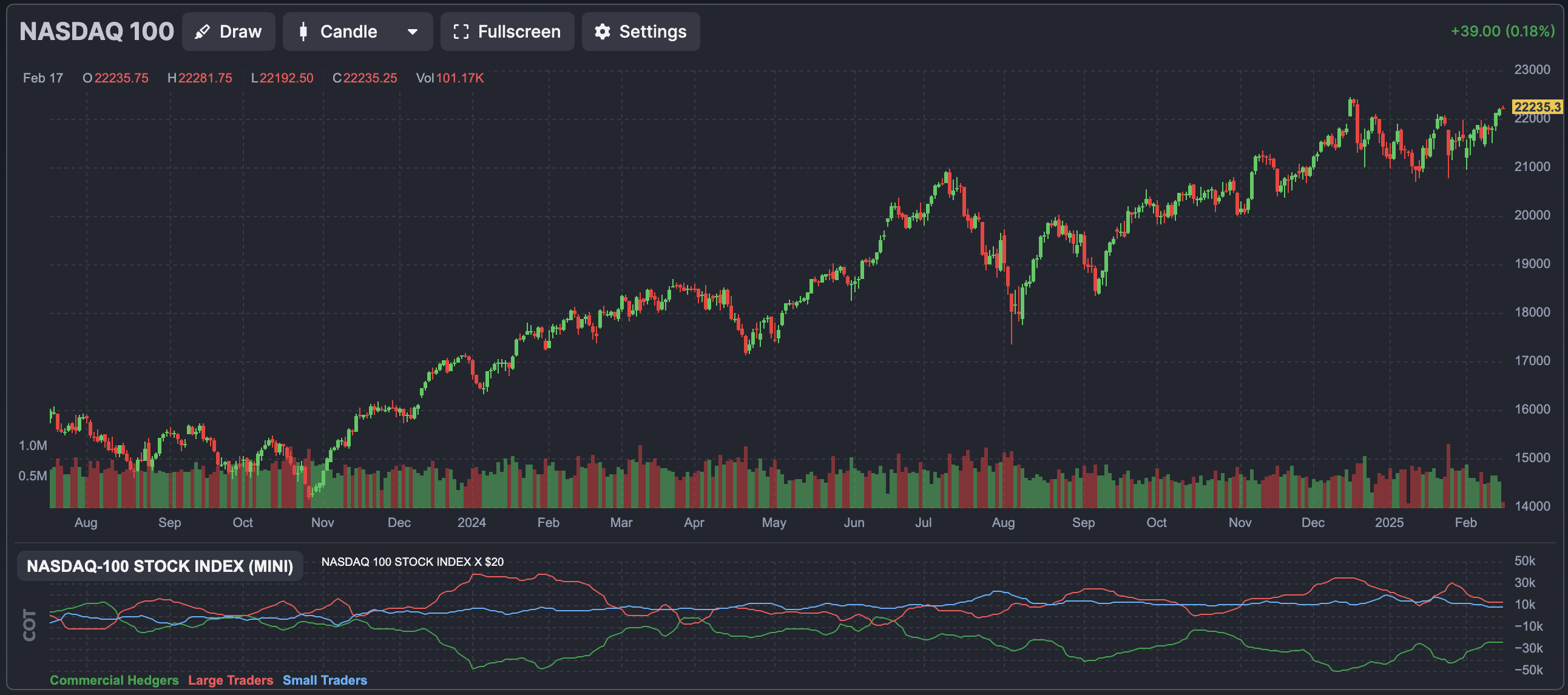
Task: Click the Fullscreen brackets icon
Action: pyautogui.click(x=461, y=32)
